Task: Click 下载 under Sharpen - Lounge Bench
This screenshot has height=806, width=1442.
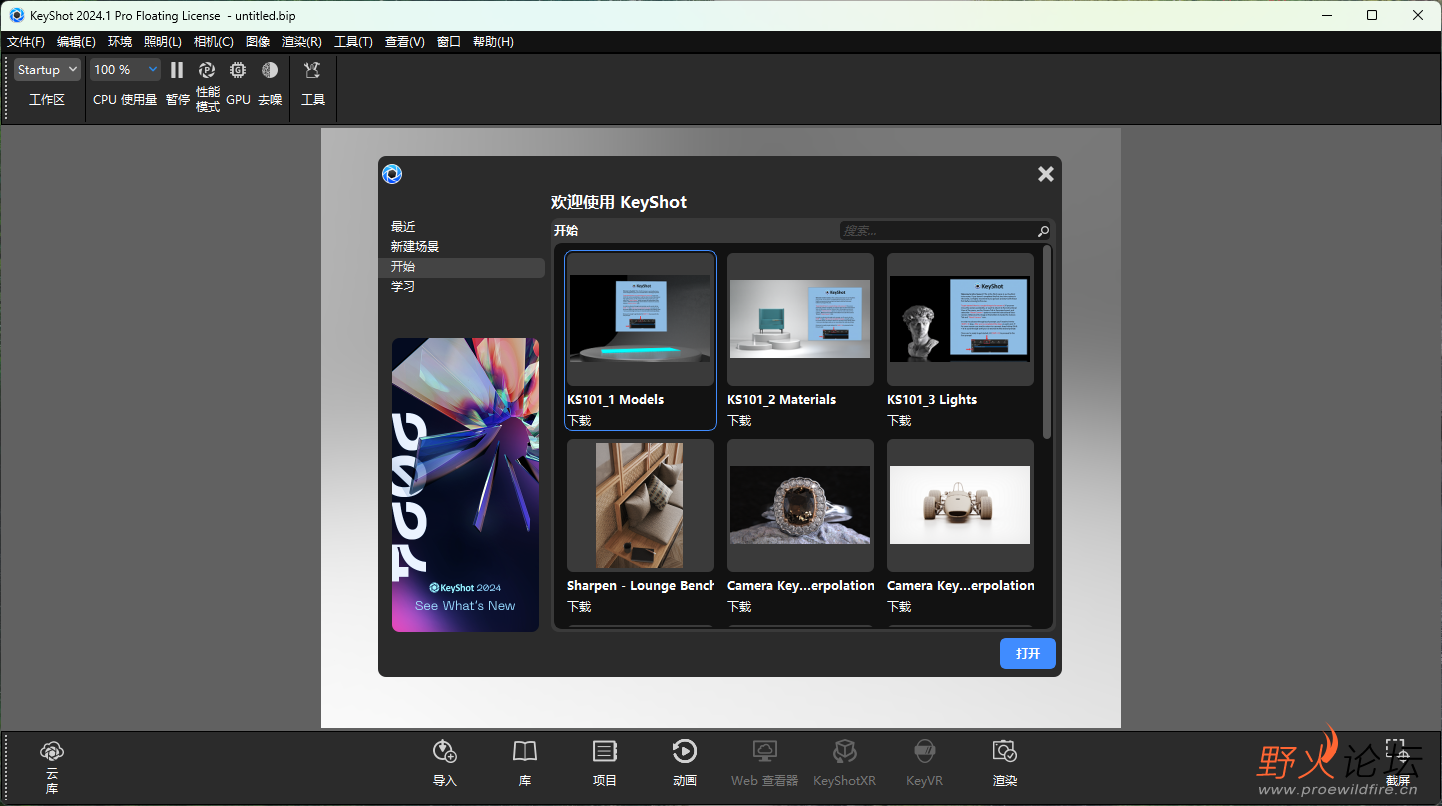Action: coord(579,607)
